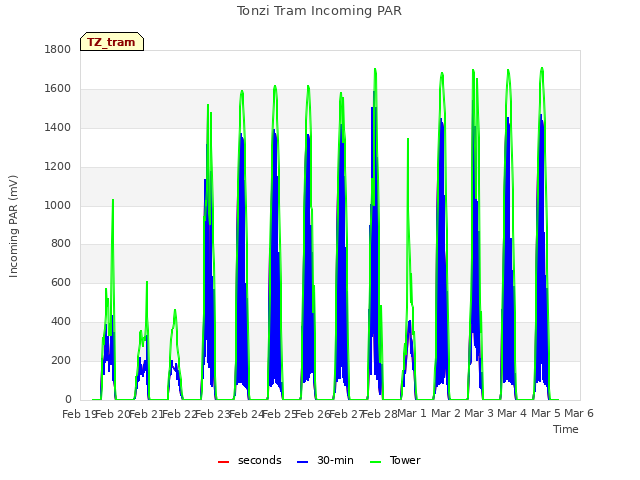The width and height of the screenshot is (640, 480).
Task: Click the Mar 1 x-axis date label
Action: 412,413
